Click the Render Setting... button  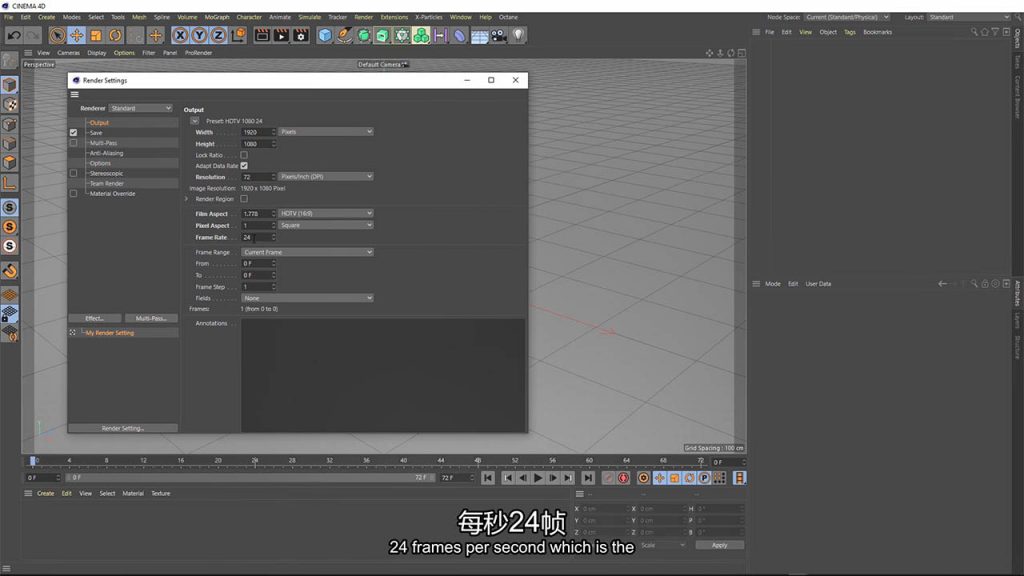coord(123,428)
